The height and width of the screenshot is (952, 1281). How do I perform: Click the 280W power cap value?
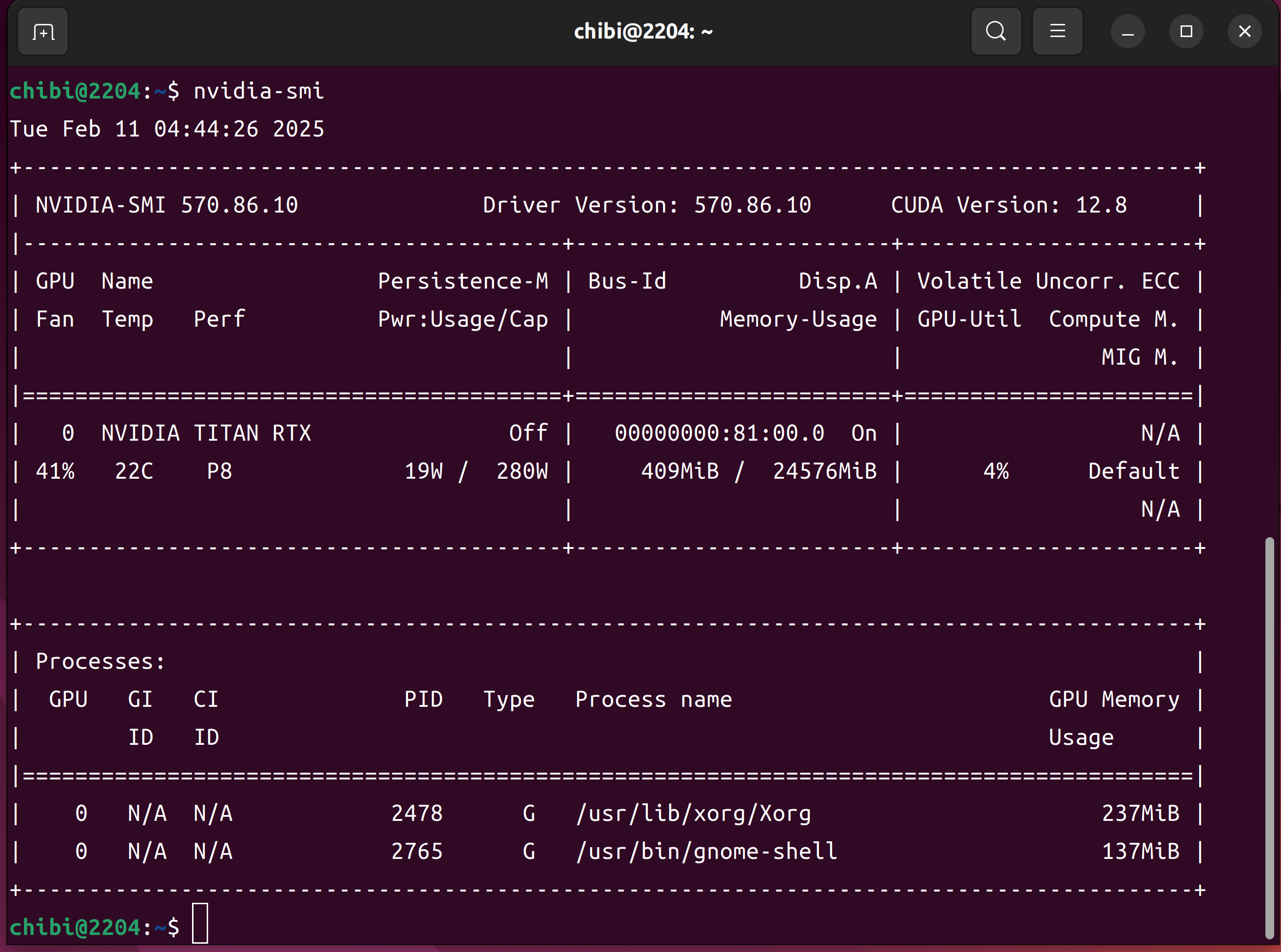point(522,471)
